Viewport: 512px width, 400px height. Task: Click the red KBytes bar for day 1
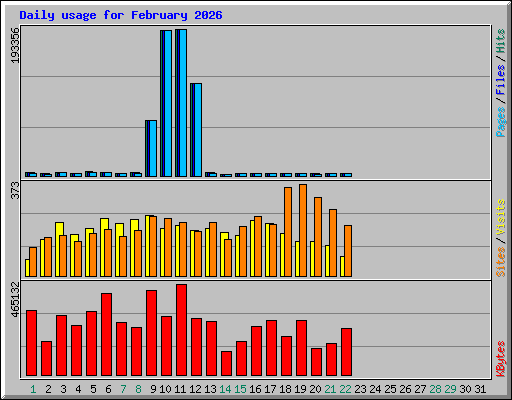pyautogui.click(x=32, y=343)
